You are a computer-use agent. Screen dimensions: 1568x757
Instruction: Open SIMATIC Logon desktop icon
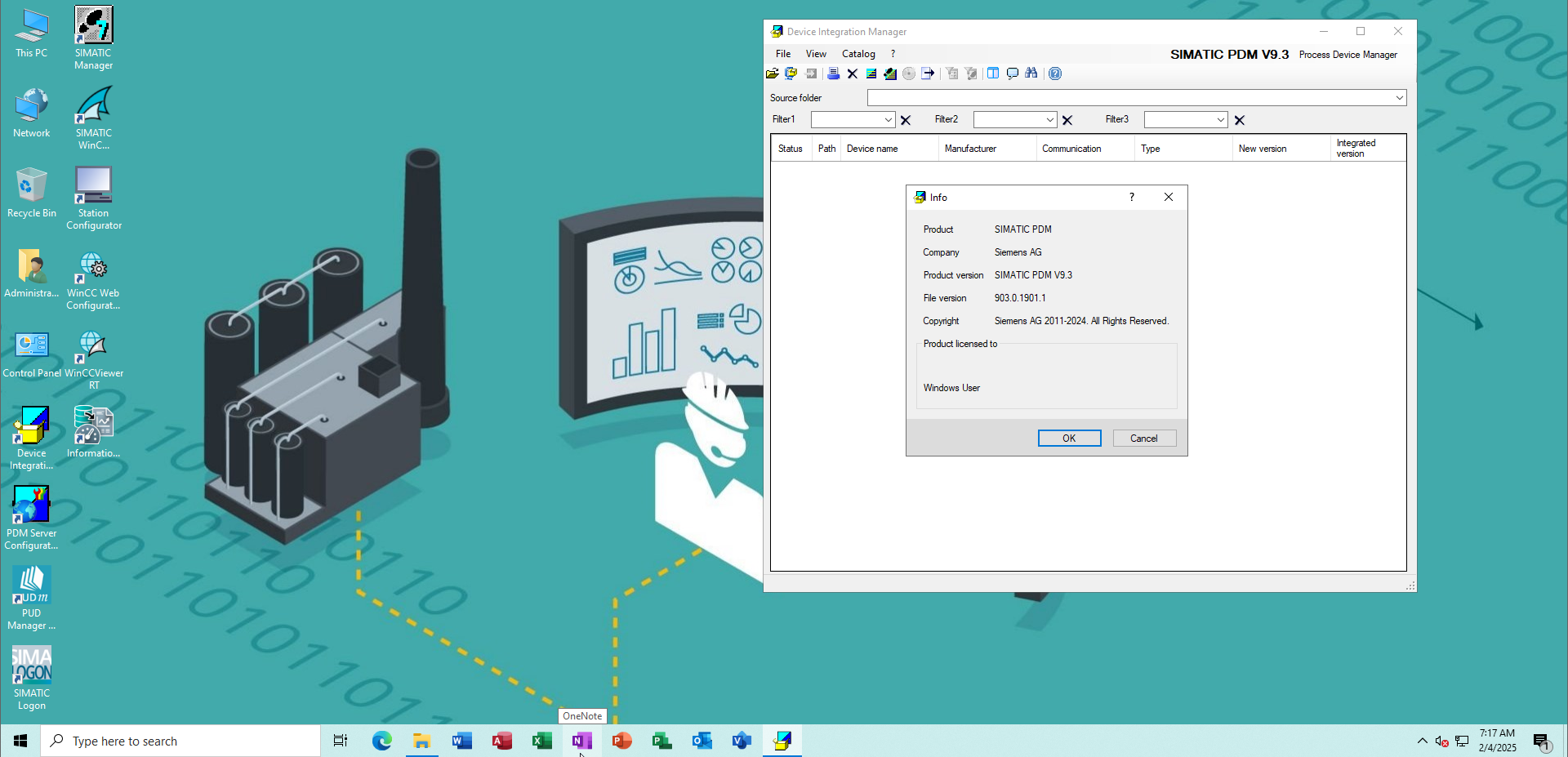pyautogui.click(x=32, y=678)
